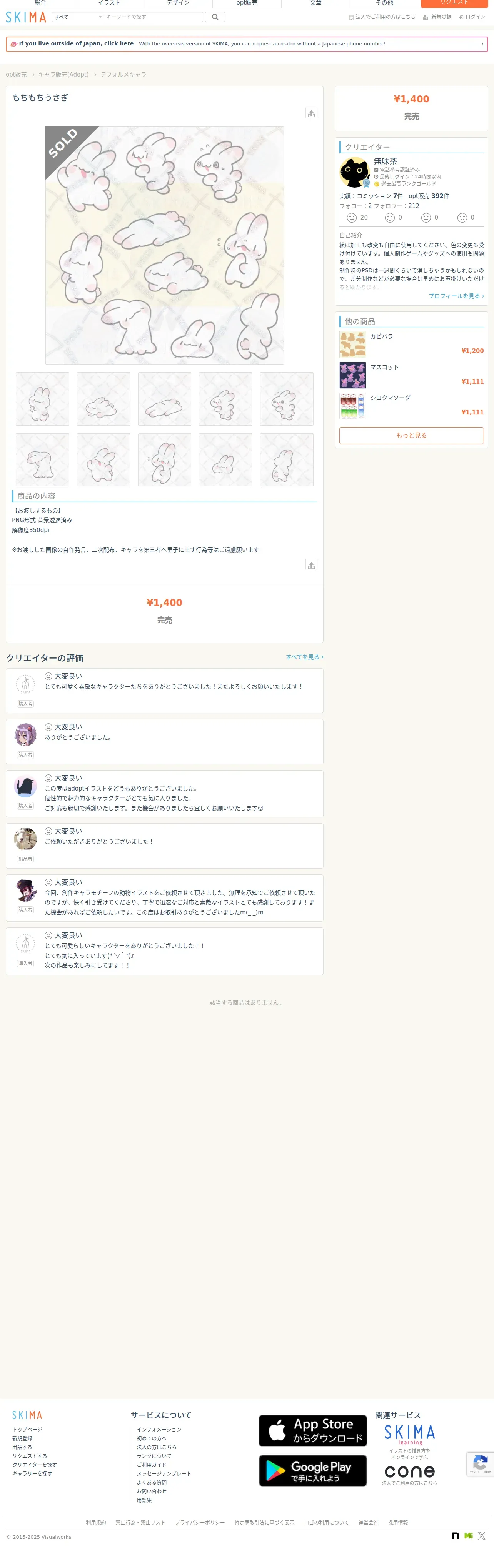Viewport: 494px width, 1568px height.
Task: Click the reCAPTCHA badge
Action: [480, 1464]
